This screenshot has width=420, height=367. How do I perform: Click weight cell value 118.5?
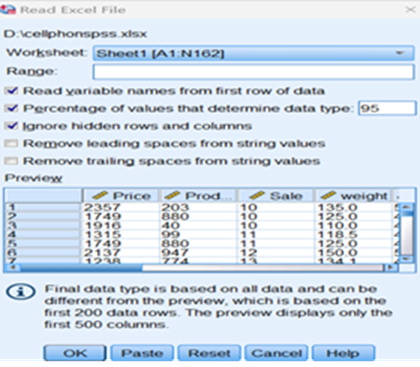337,234
